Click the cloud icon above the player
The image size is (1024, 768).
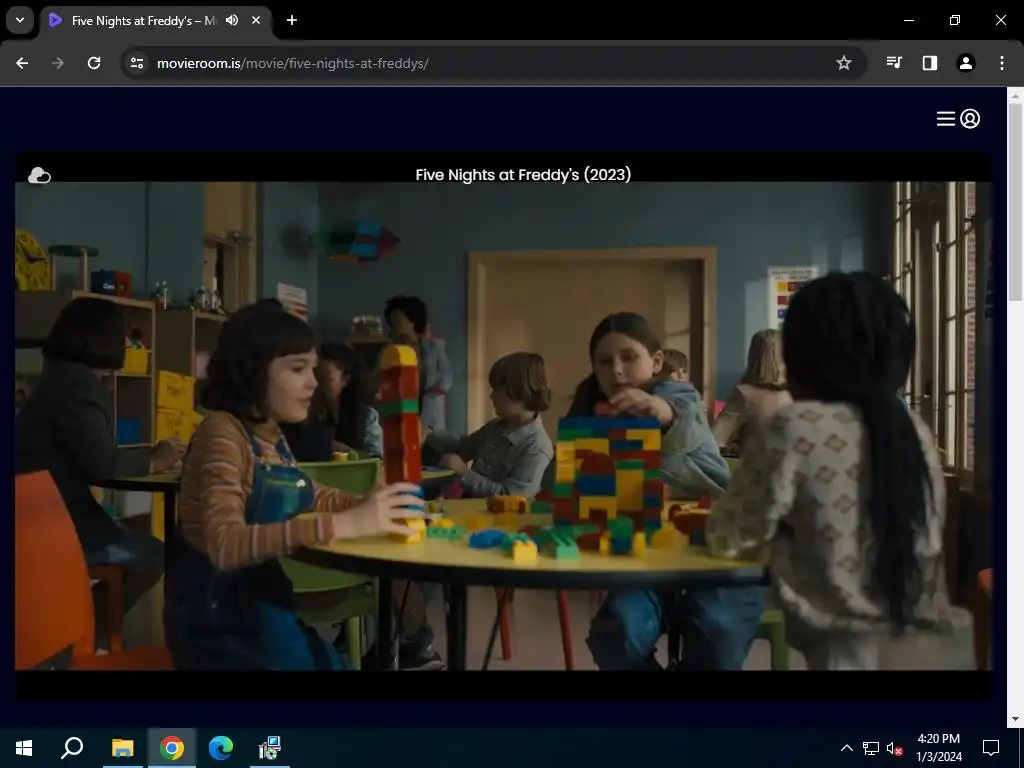pyautogui.click(x=39, y=175)
